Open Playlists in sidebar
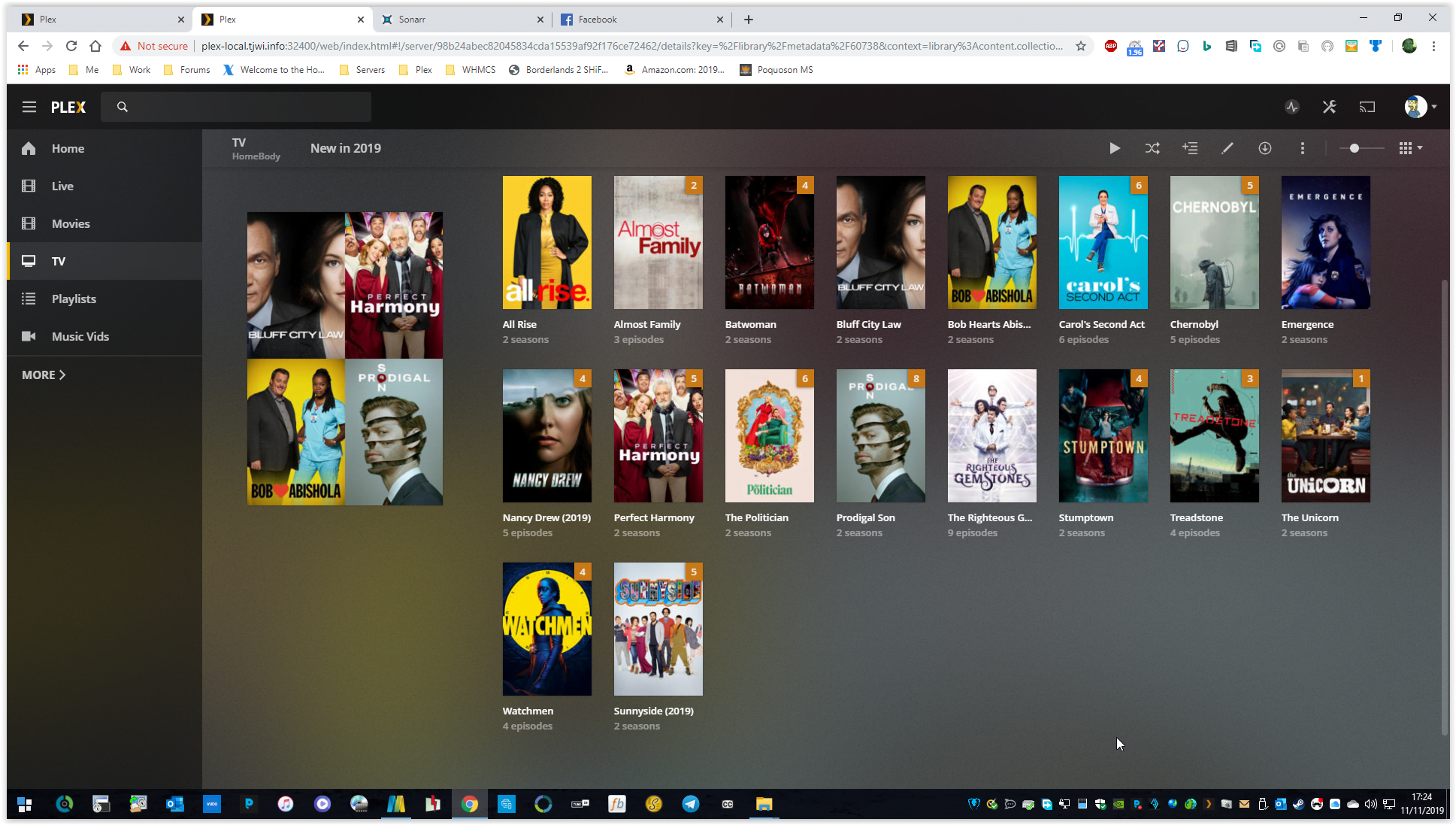 tap(104, 299)
